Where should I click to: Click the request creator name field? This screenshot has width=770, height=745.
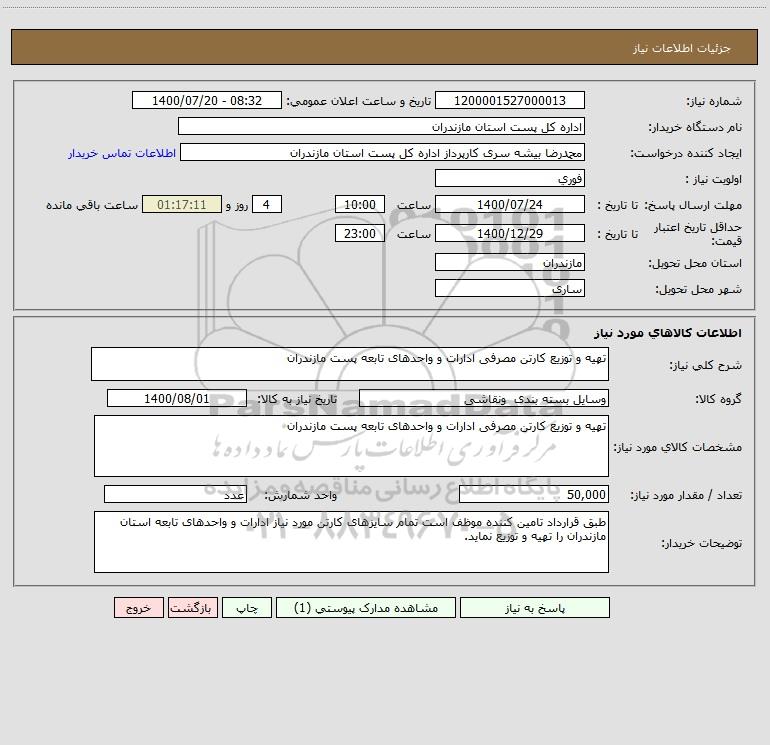[383, 152]
